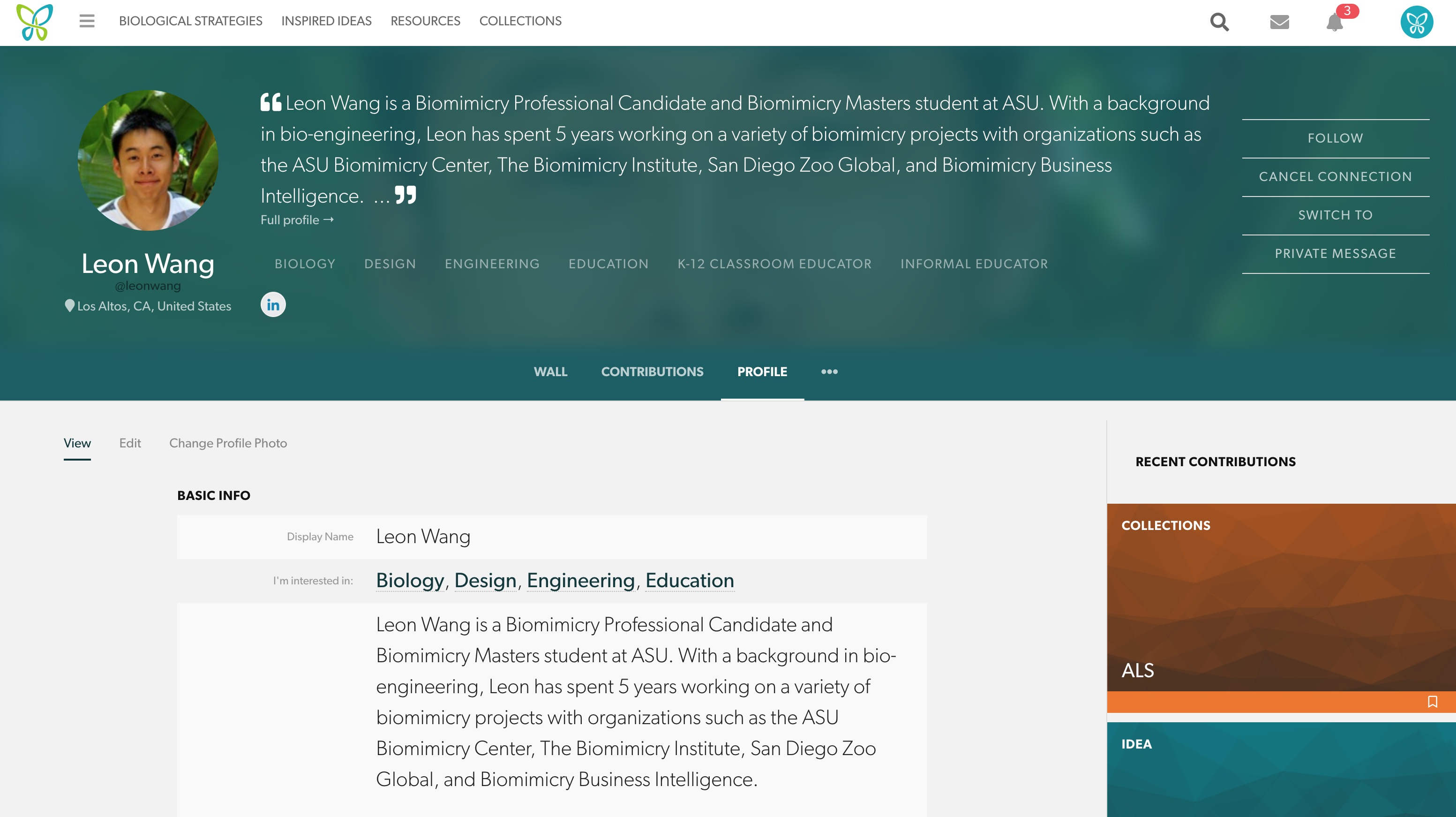Viewport: 1456px width, 817px height.
Task: Click Leon Wang's profile photo
Action: point(148,160)
